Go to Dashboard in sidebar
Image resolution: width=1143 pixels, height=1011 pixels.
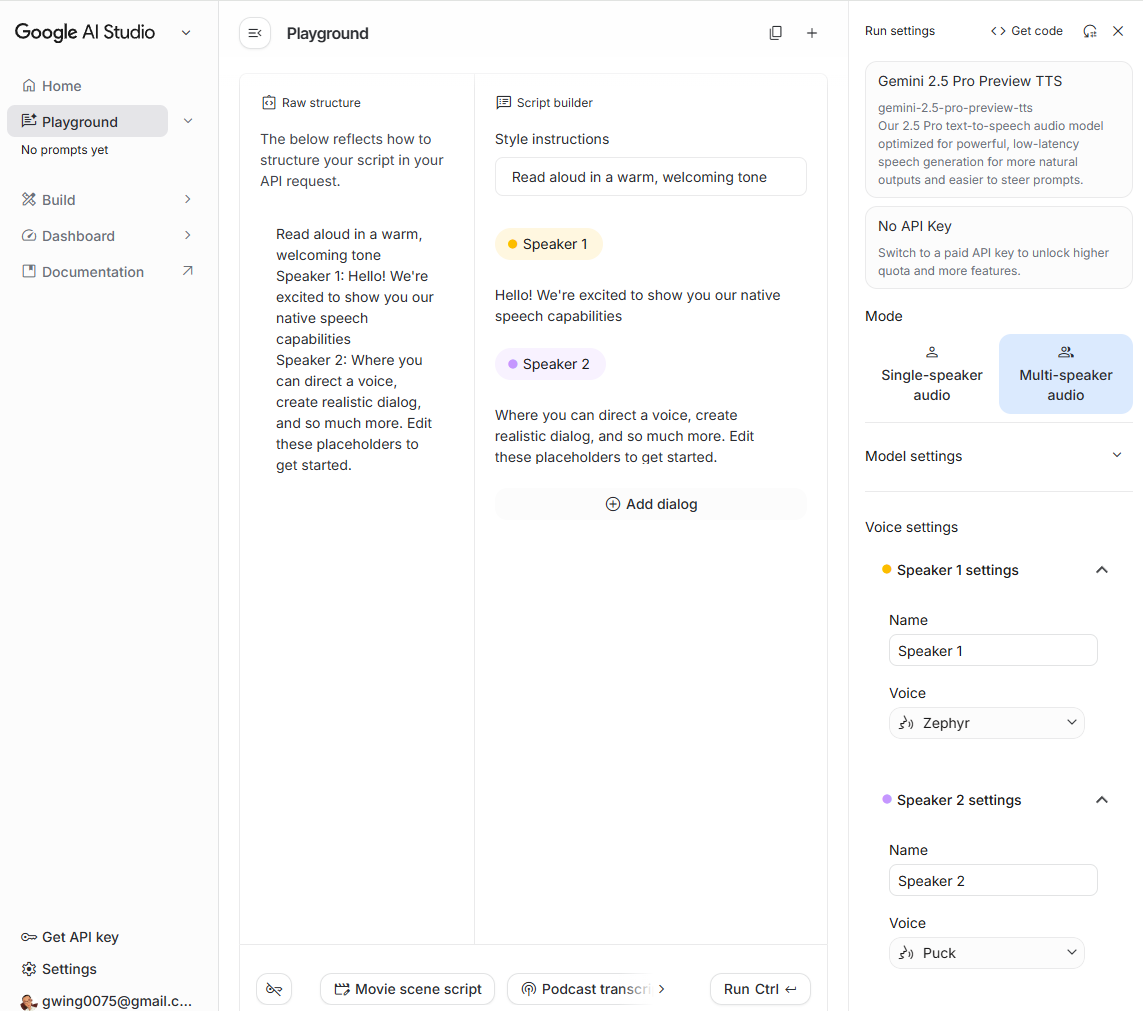78,236
